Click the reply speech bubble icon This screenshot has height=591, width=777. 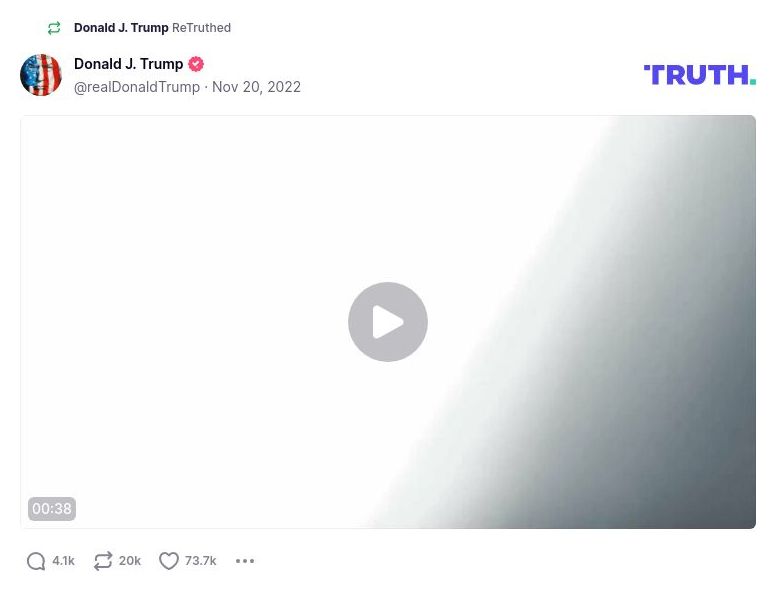coord(36,561)
